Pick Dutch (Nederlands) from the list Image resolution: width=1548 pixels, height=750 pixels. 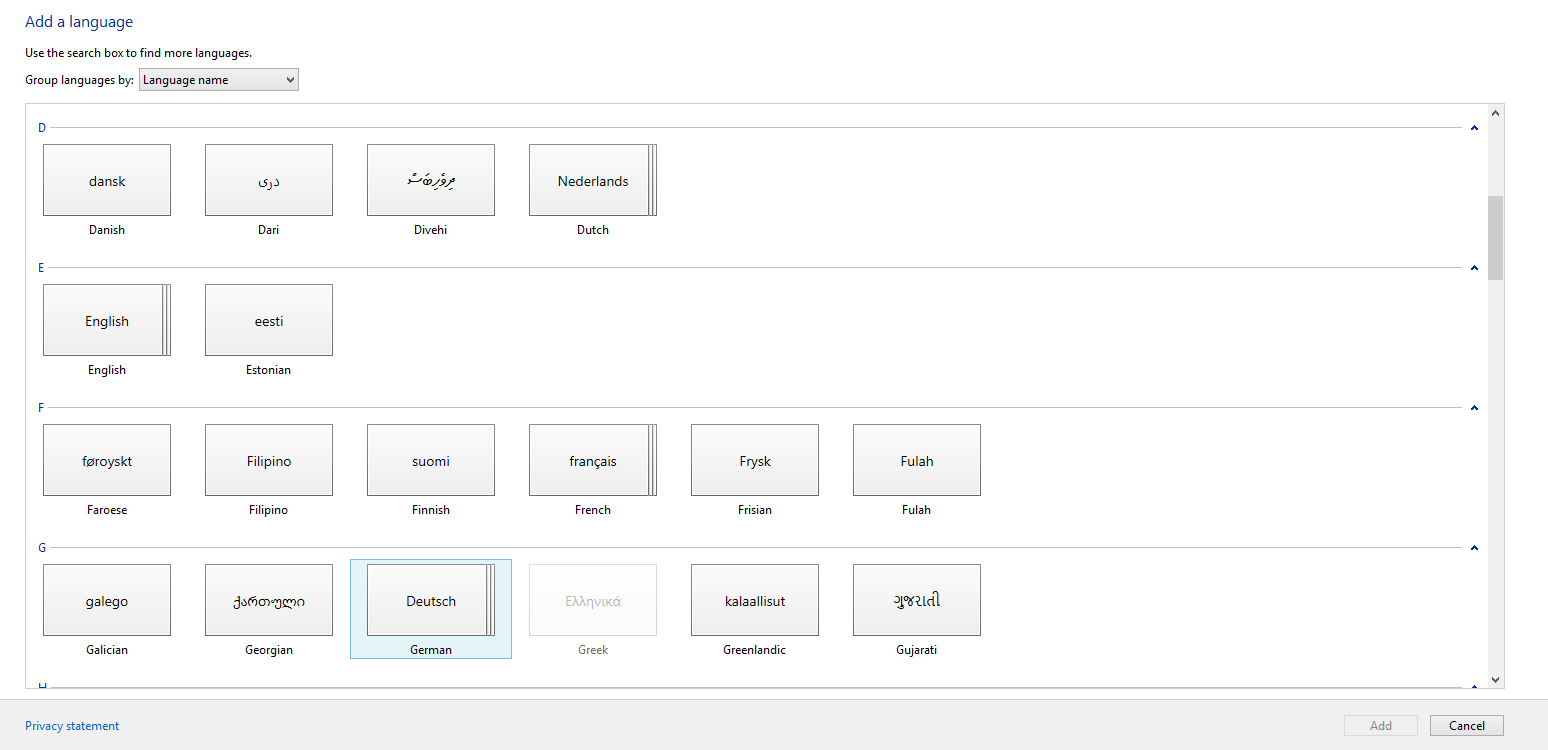tap(592, 180)
